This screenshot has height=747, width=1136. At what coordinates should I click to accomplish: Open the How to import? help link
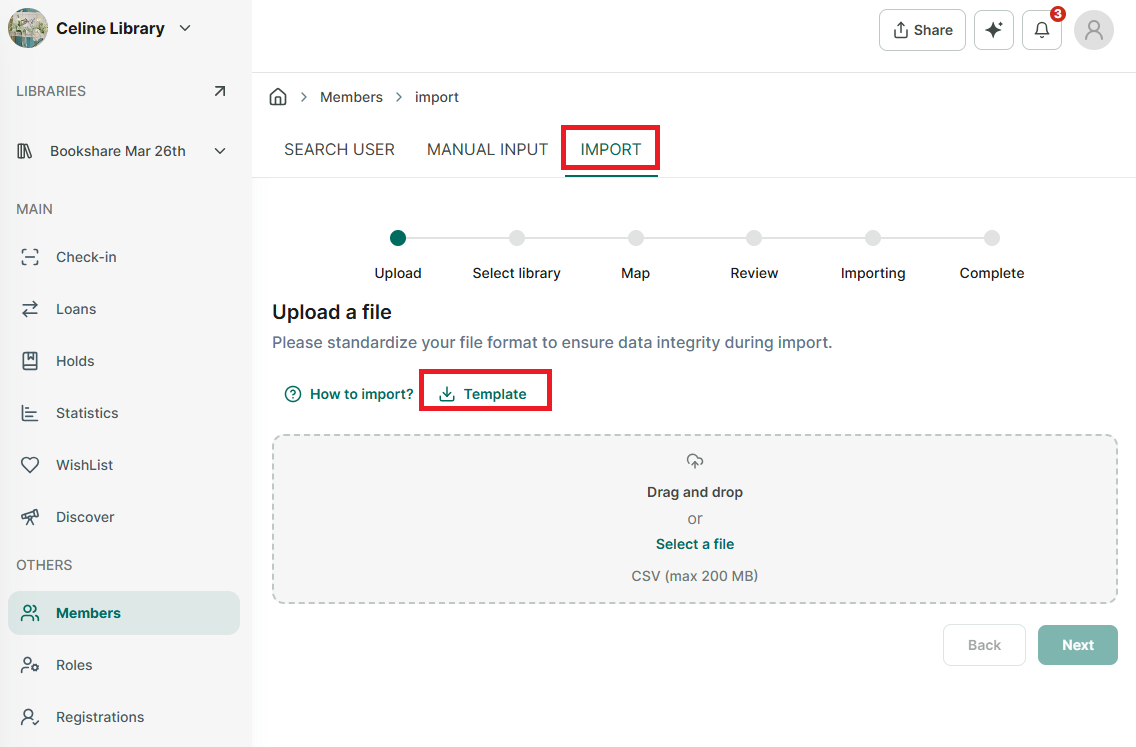(x=348, y=394)
